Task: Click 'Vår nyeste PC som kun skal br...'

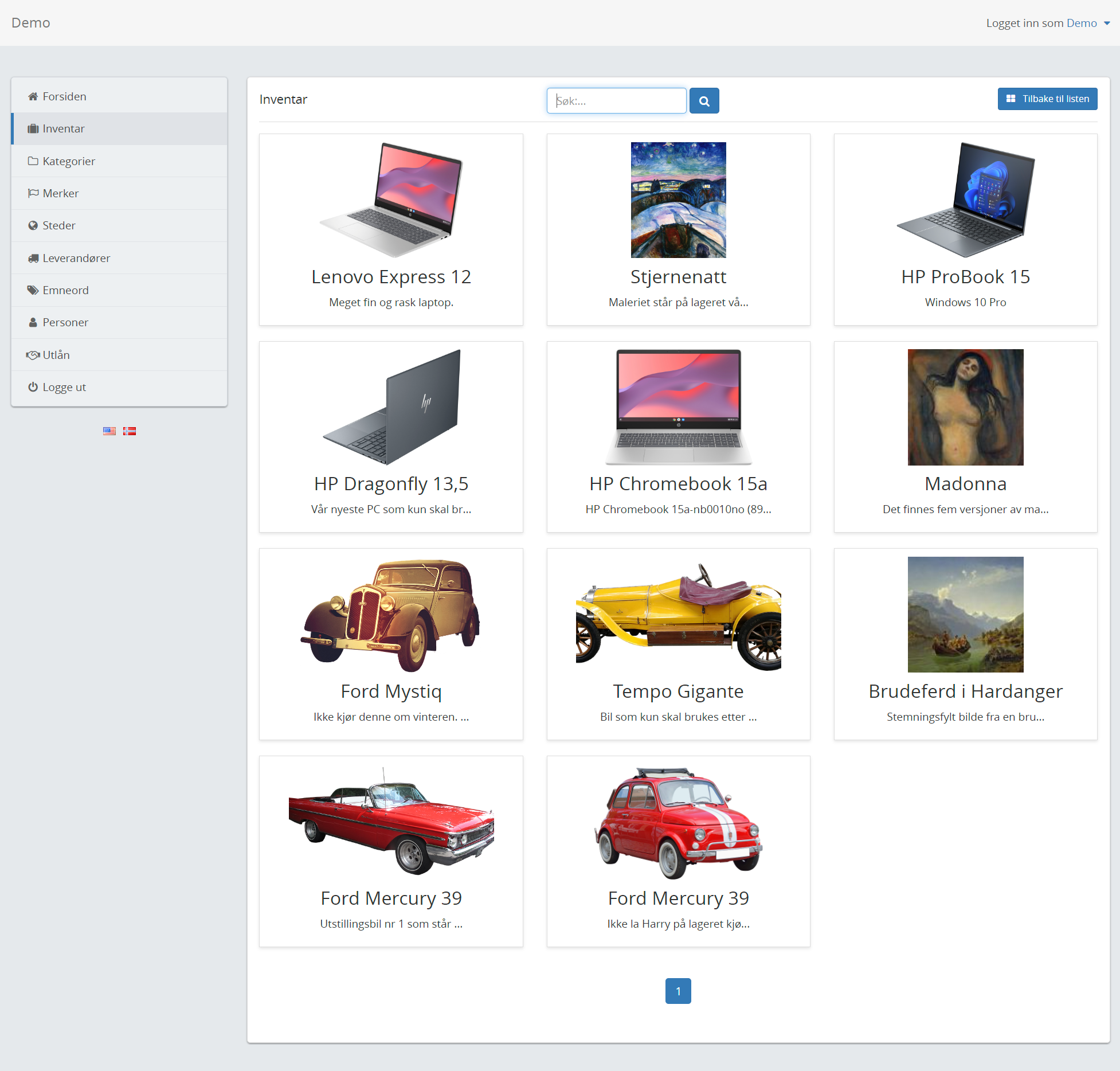Action: tap(391, 509)
